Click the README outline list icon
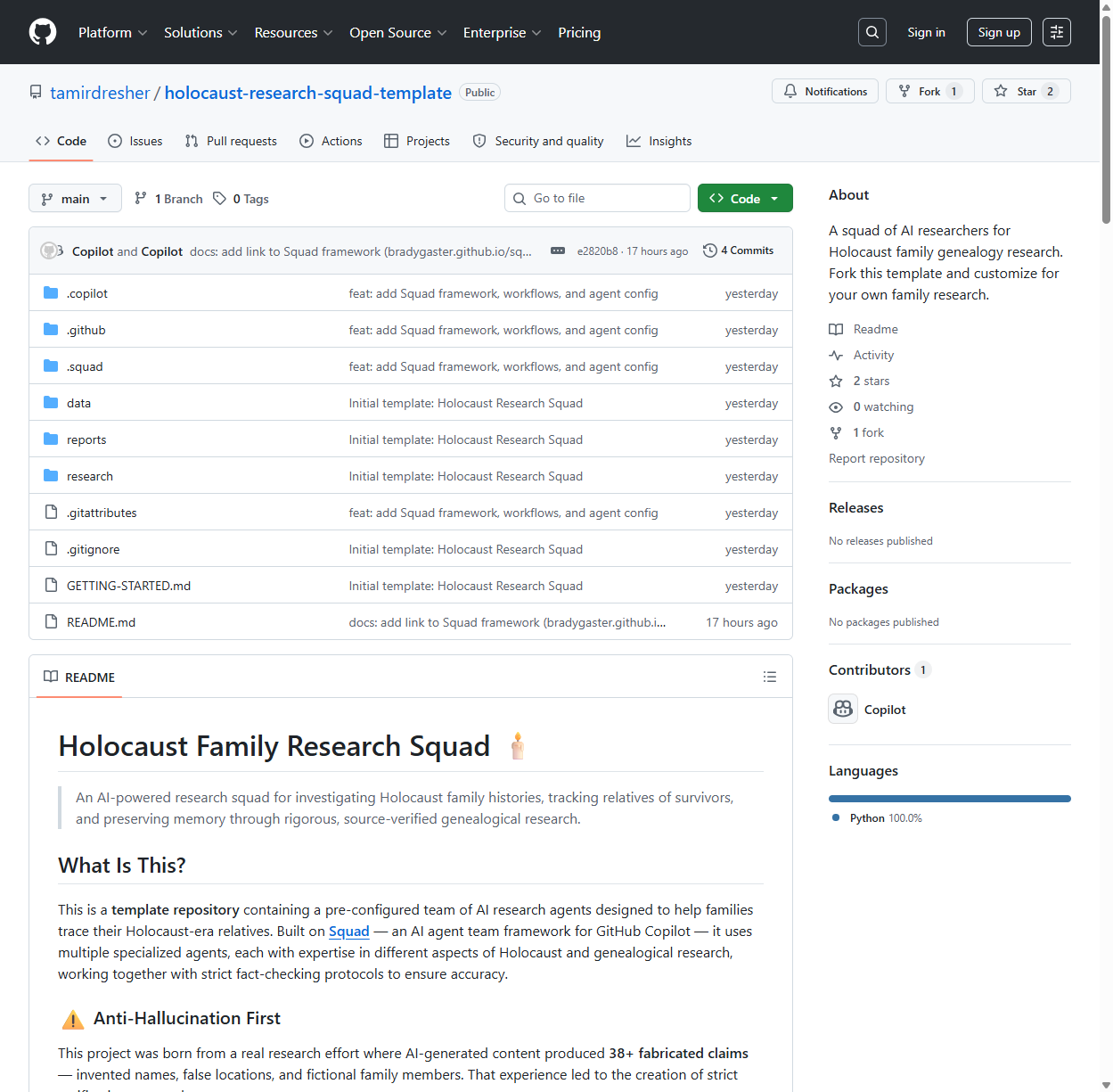1113x1092 pixels. 770,677
